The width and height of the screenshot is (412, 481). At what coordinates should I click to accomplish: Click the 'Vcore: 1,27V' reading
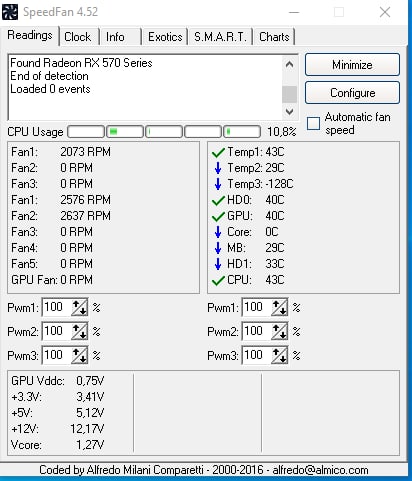pos(58,445)
